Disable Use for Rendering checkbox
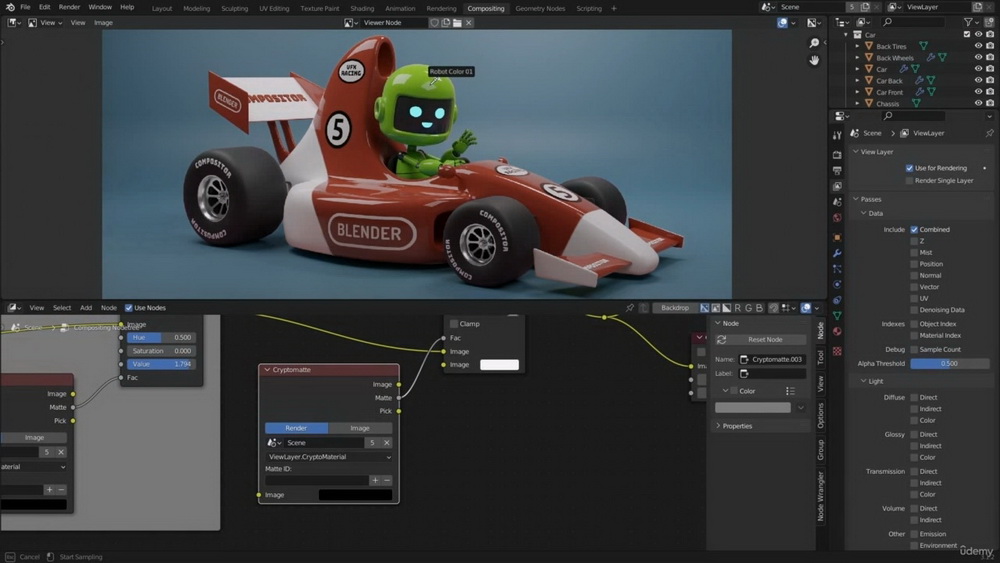1000x563 pixels. (x=909, y=168)
